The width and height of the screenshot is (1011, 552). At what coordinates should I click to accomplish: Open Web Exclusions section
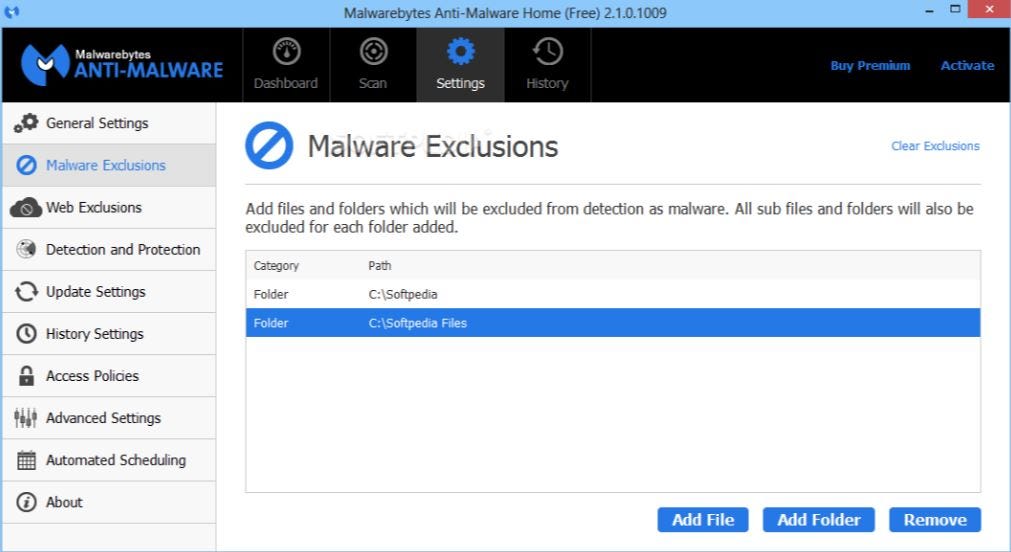click(x=109, y=208)
